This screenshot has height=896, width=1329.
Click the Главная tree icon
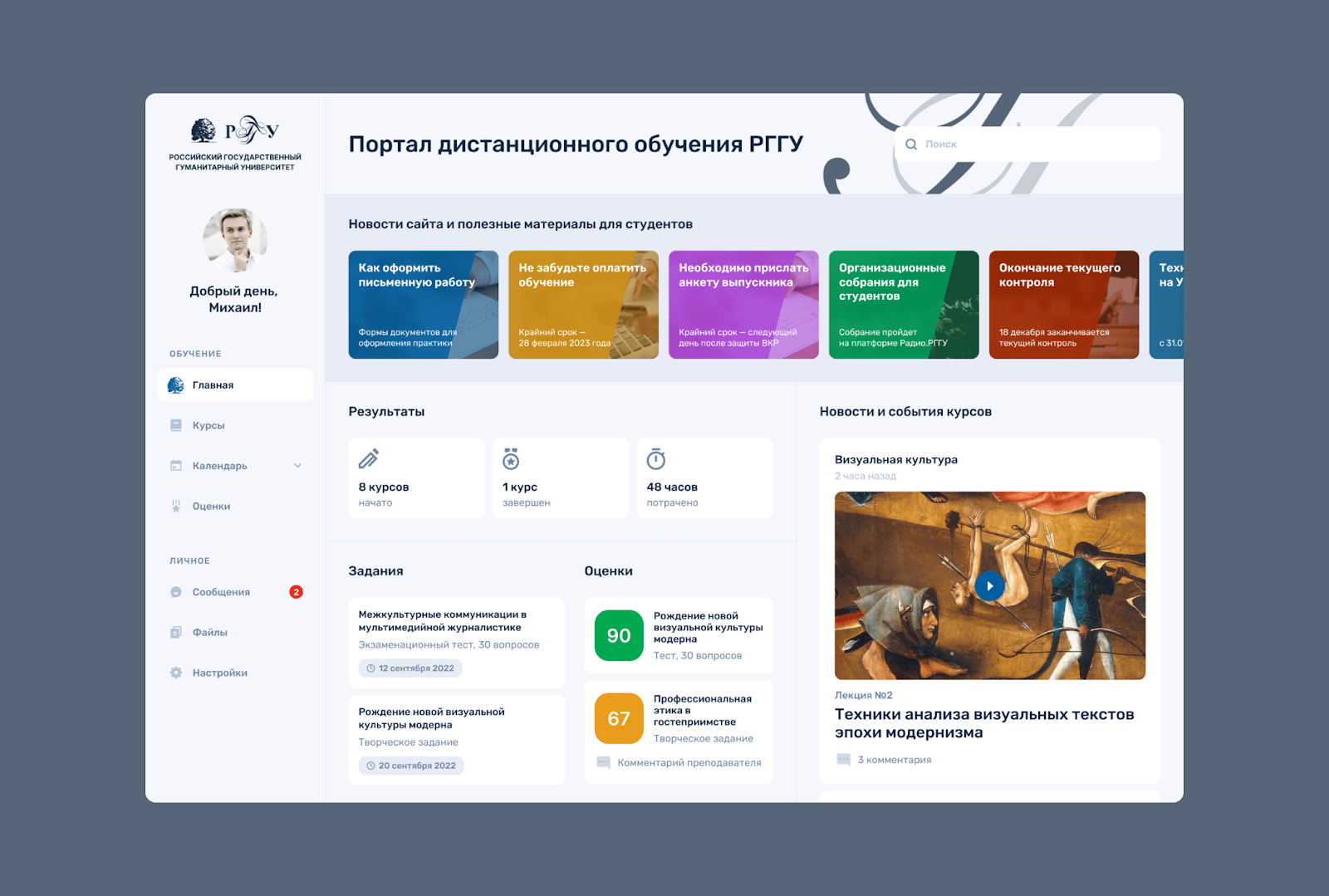pos(175,385)
